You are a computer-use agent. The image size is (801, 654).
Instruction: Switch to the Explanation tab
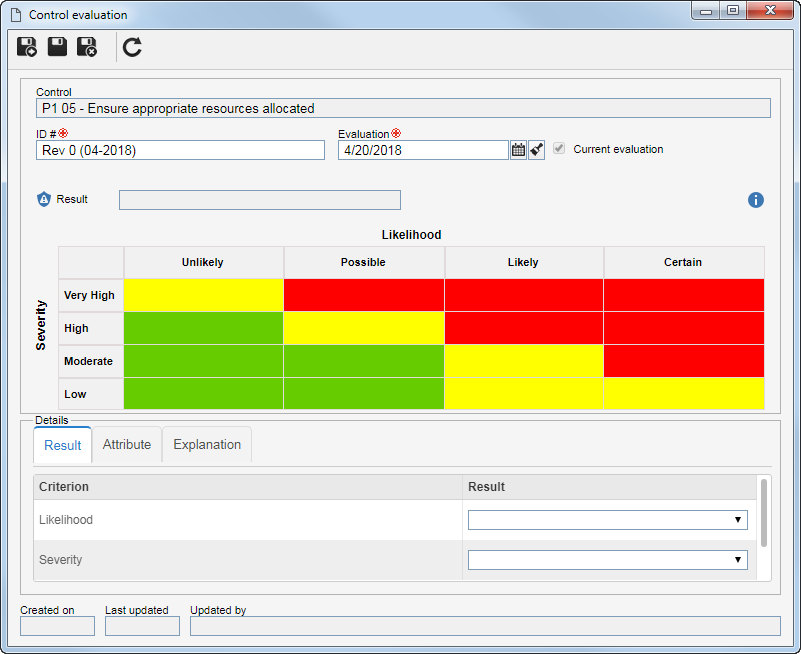tap(207, 445)
